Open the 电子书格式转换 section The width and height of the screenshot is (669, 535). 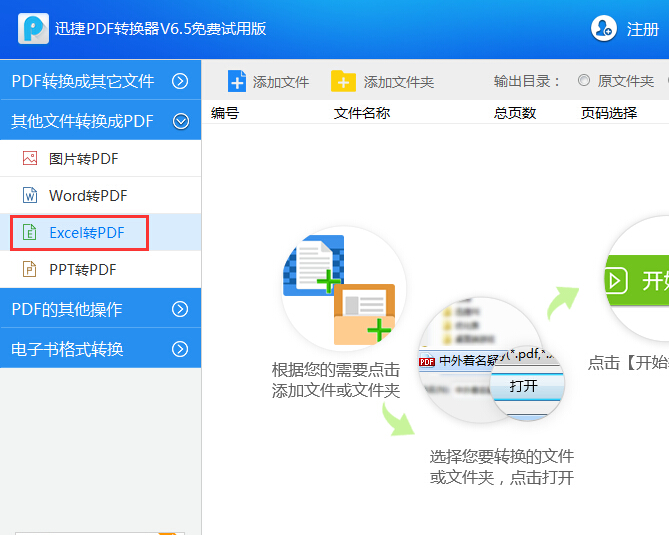(x=101, y=348)
